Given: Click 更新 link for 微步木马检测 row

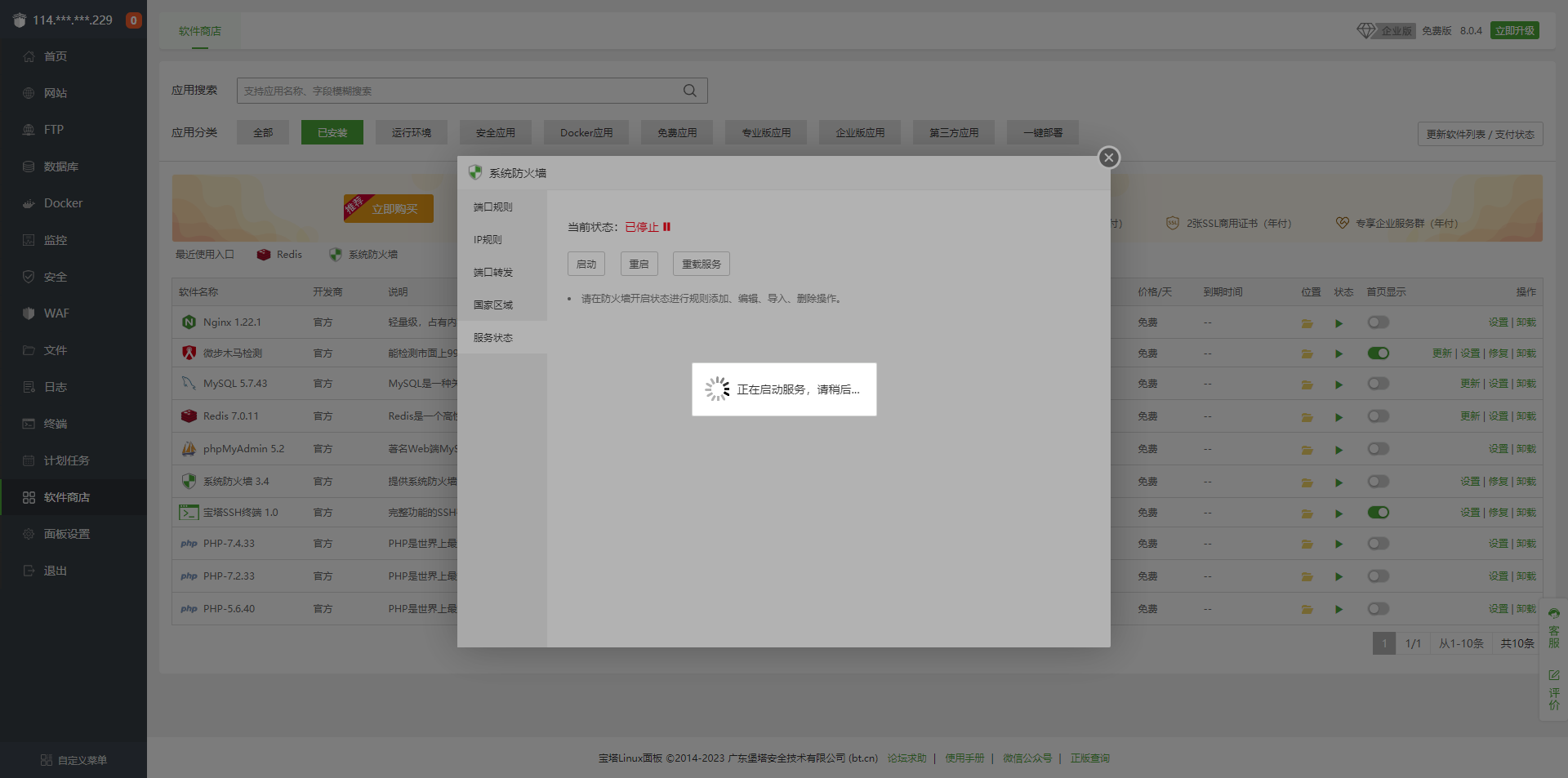Looking at the screenshot, I should click(1442, 353).
